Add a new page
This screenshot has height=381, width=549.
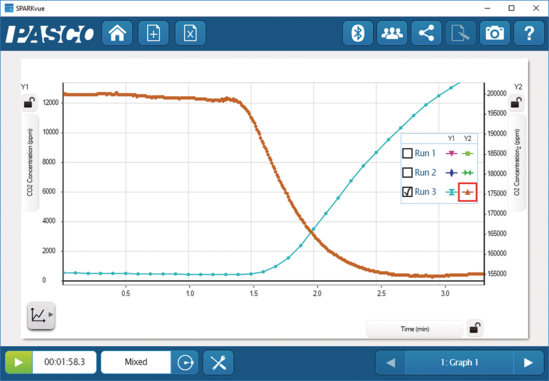pos(154,33)
